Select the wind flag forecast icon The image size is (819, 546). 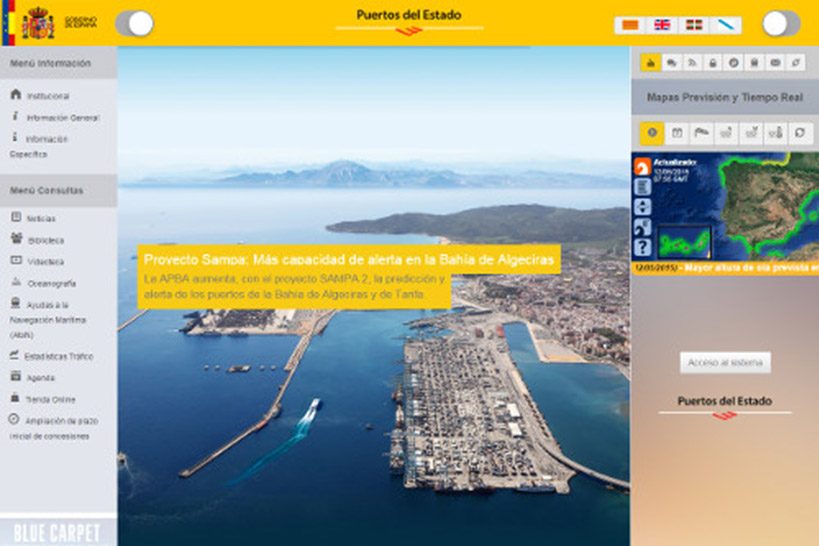pos(700,133)
